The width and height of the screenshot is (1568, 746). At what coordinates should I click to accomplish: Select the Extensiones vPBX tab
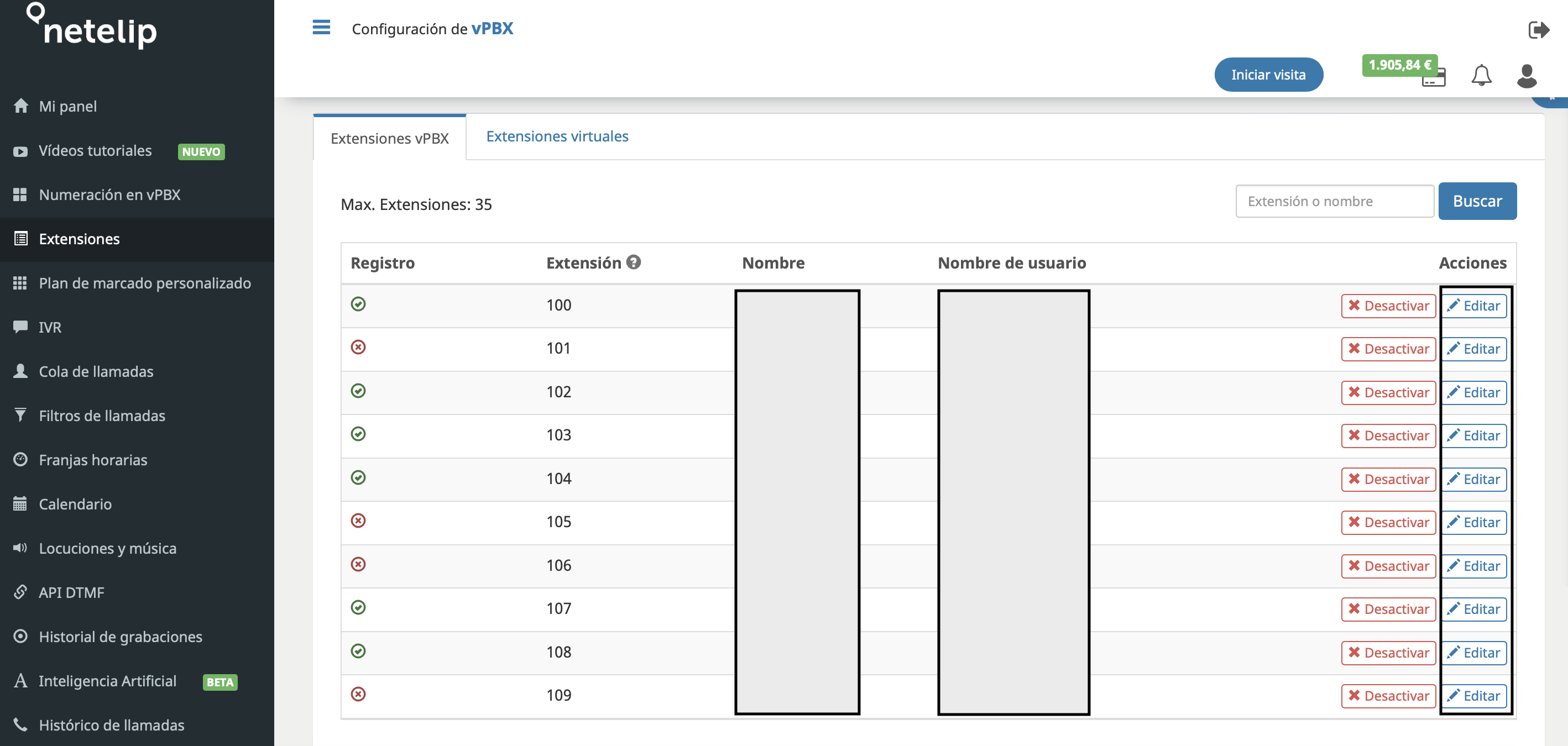pyautogui.click(x=390, y=138)
